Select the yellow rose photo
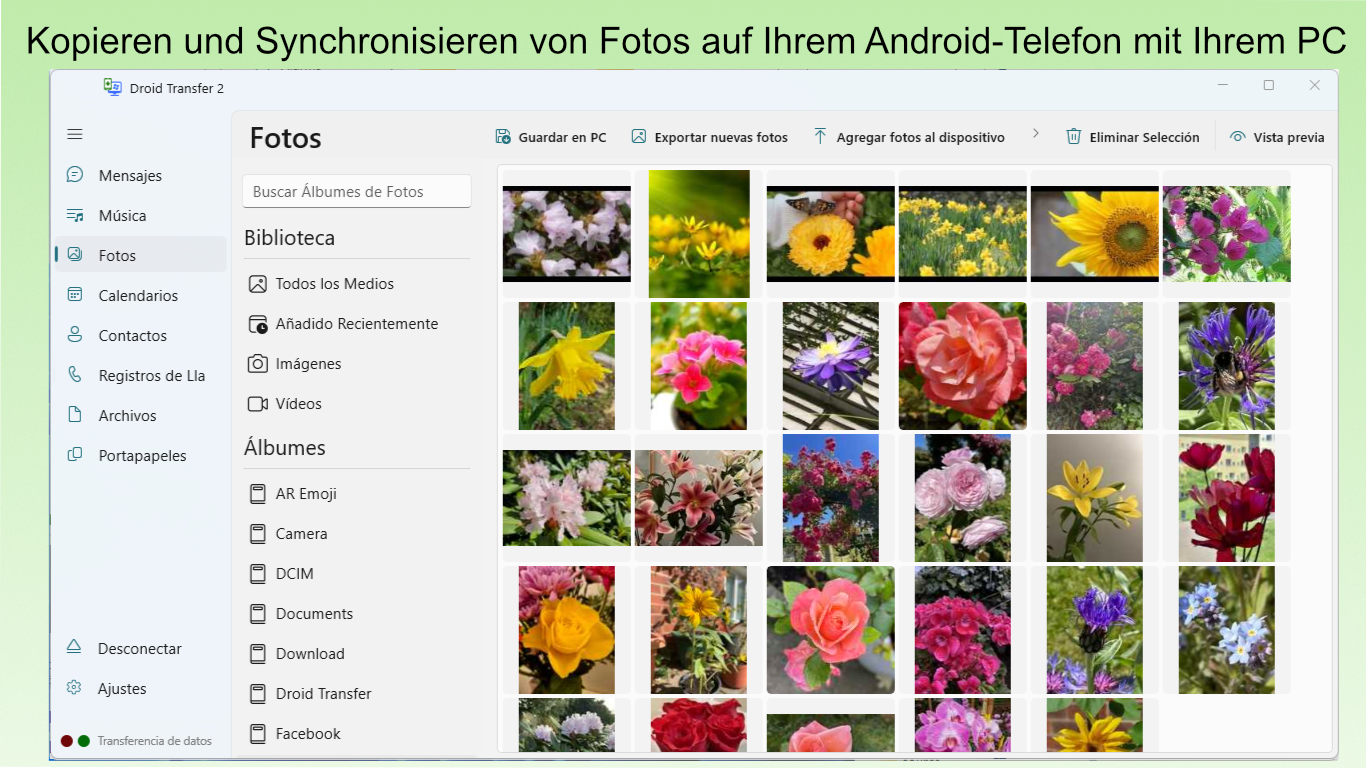This screenshot has height=768, width=1366. pyautogui.click(x=567, y=630)
